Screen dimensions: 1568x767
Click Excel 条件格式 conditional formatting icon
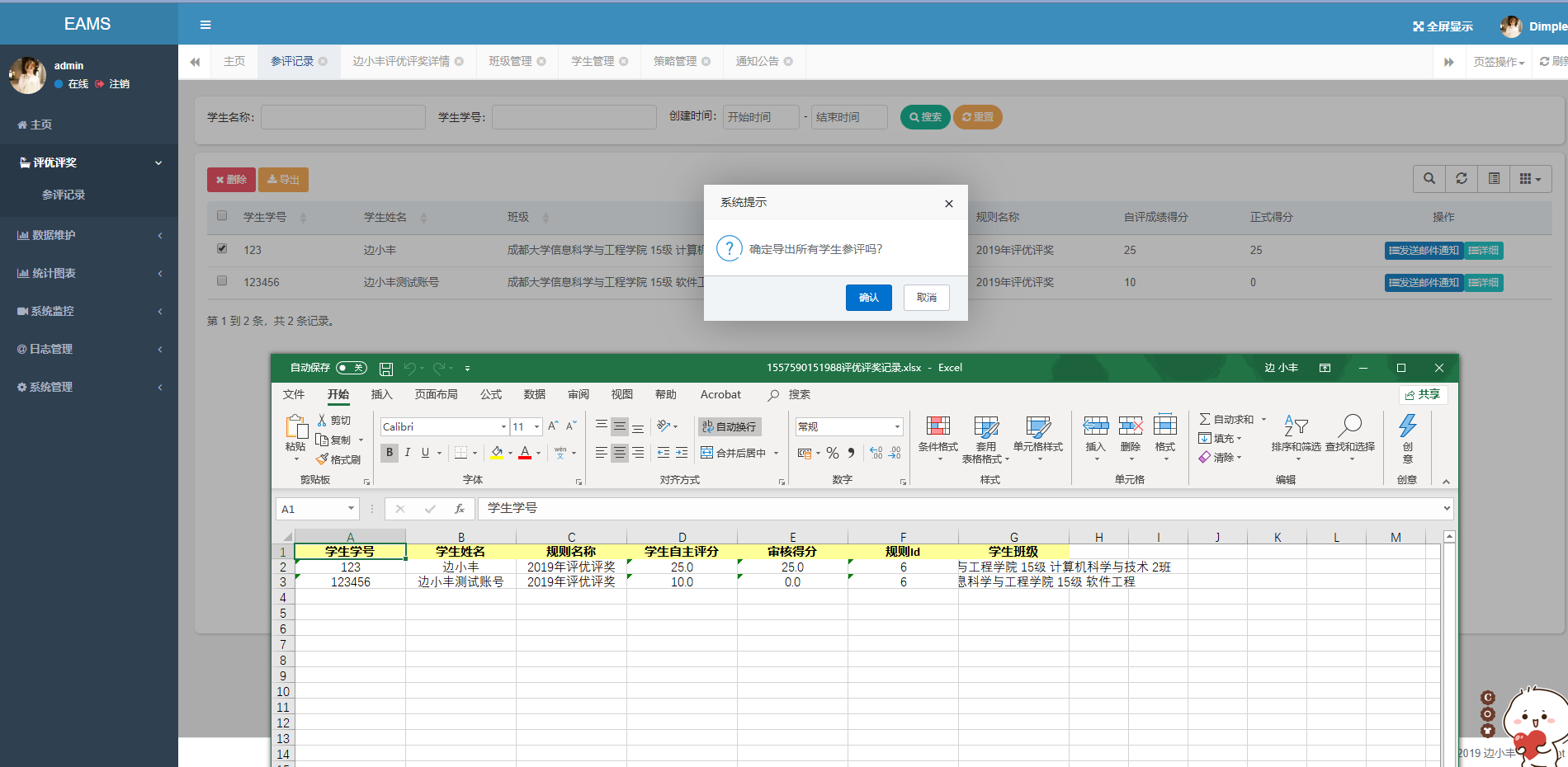click(938, 426)
